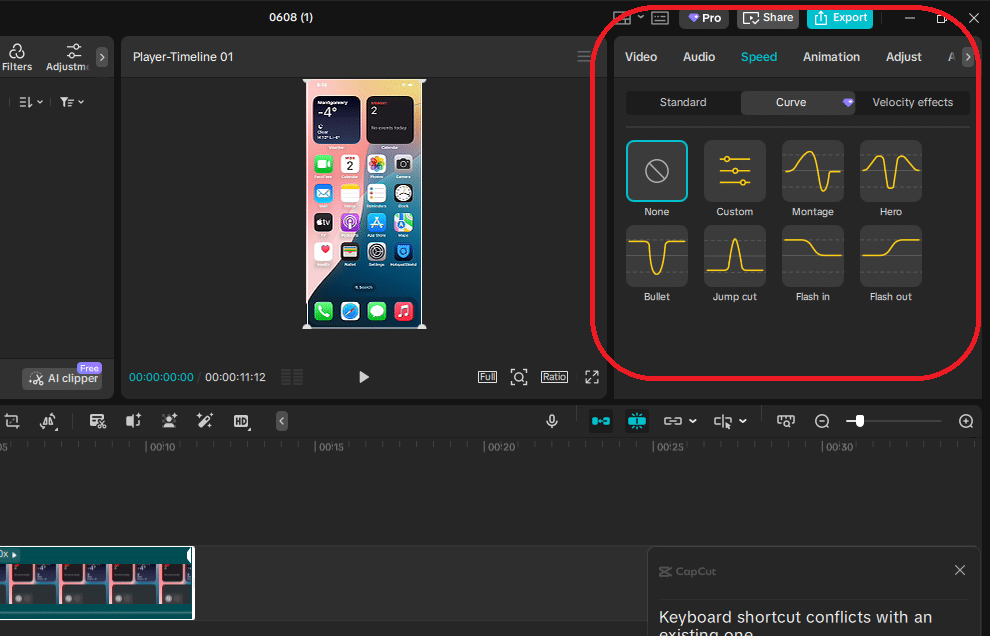Image resolution: width=990 pixels, height=636 pixels.
Task: Click the Share button
Action: click(768, 18)
